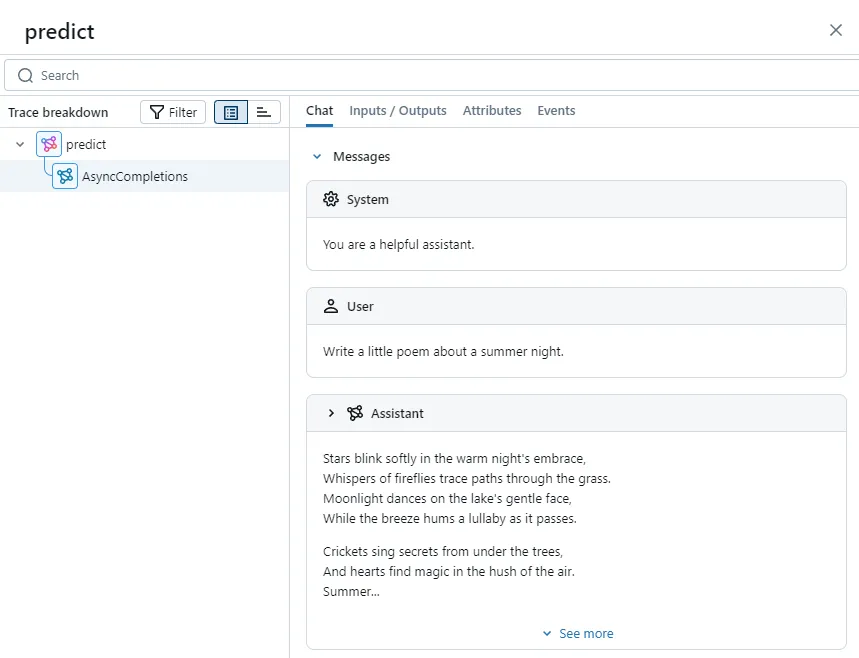Screen dimensions: 859x658
Task: Click the Assistant message model icon
Action: [x=355, y=413]
